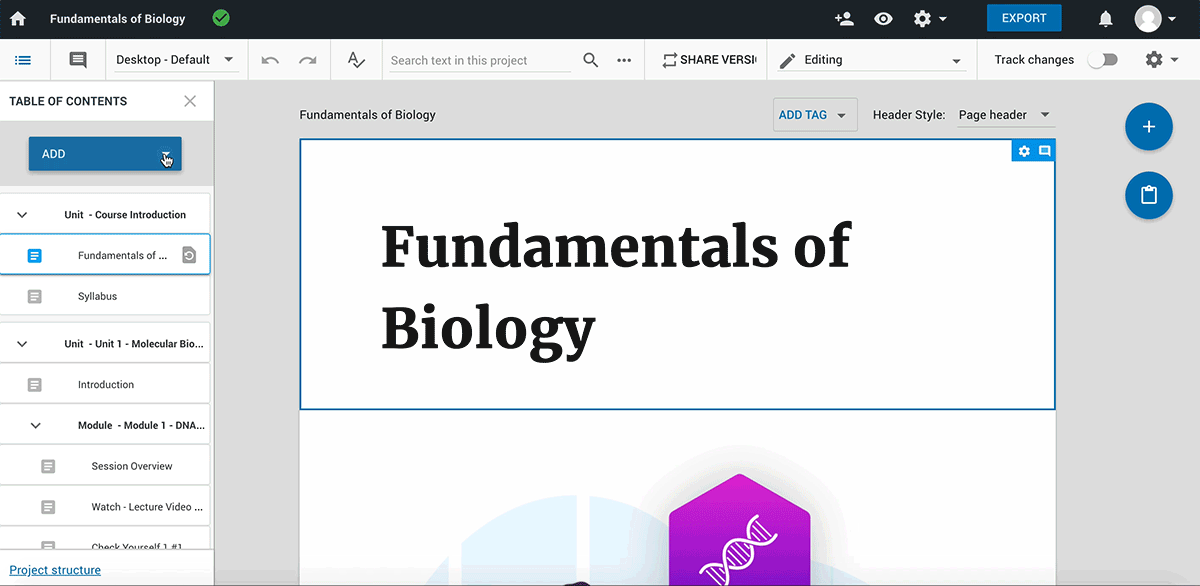Click the DNA hexagon illustration
Screen dimensions: 1200x586
point(739,530)
